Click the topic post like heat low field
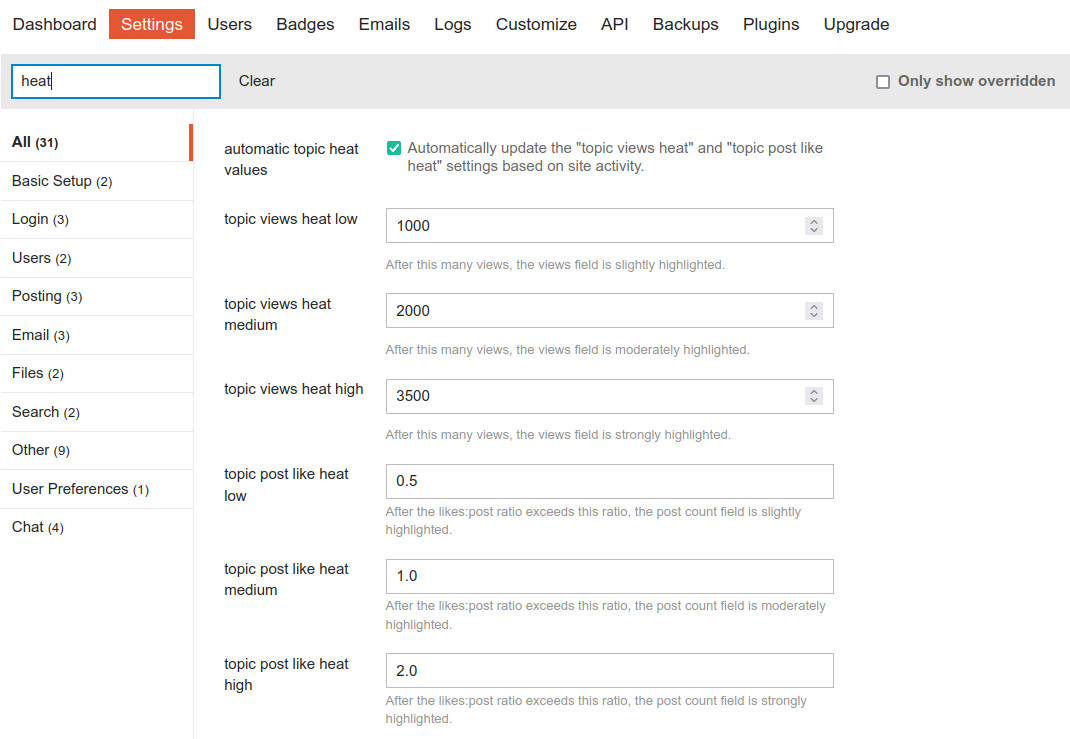 [x=609, y=481]
